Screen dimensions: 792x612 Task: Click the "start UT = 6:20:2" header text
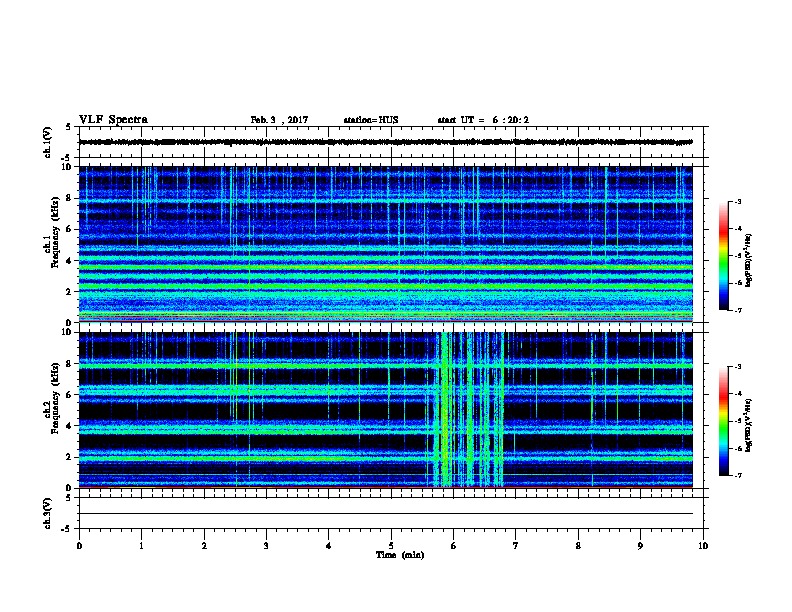(x=483, y=120)
